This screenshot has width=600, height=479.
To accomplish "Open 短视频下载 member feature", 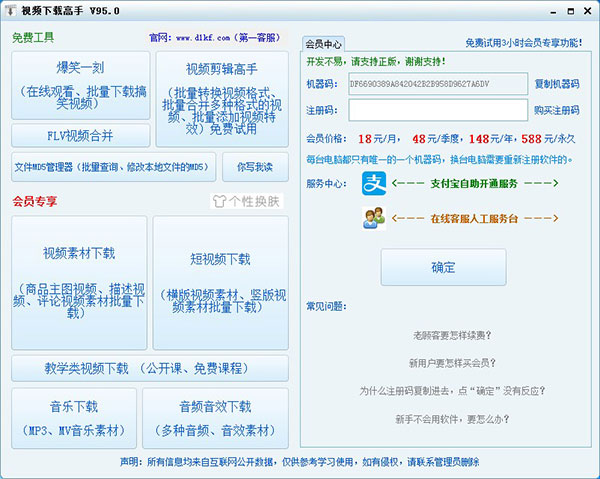I will pos(221,283).
